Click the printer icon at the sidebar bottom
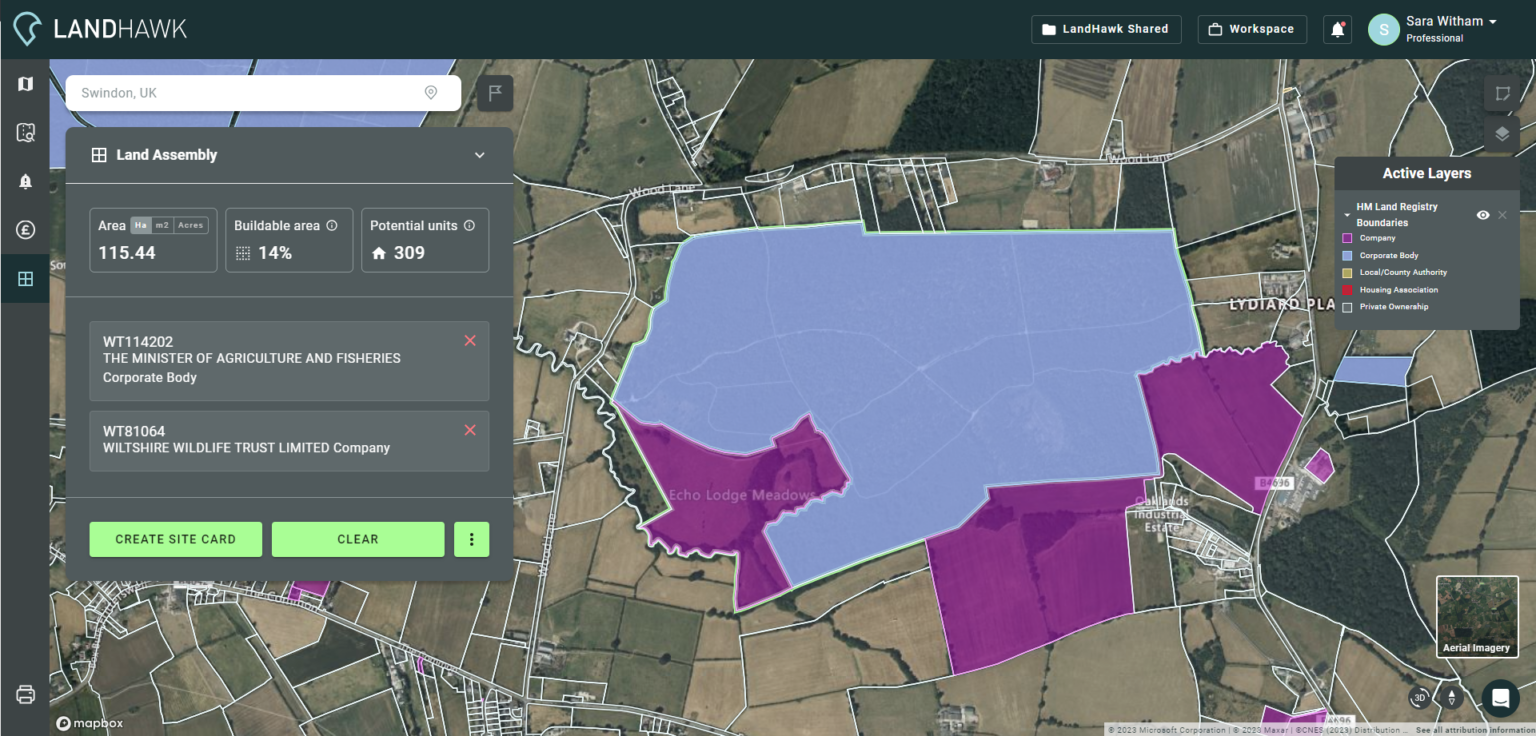 [x=25, y=694]
